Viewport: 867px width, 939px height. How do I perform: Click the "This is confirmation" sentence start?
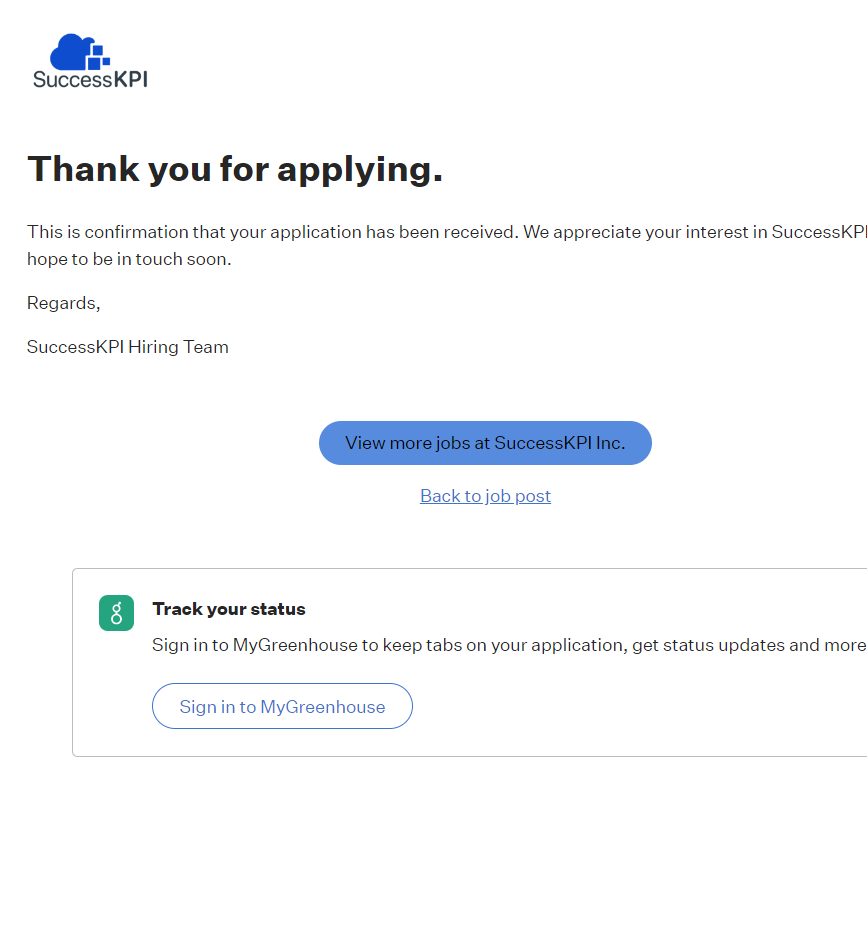click(95, 232)
